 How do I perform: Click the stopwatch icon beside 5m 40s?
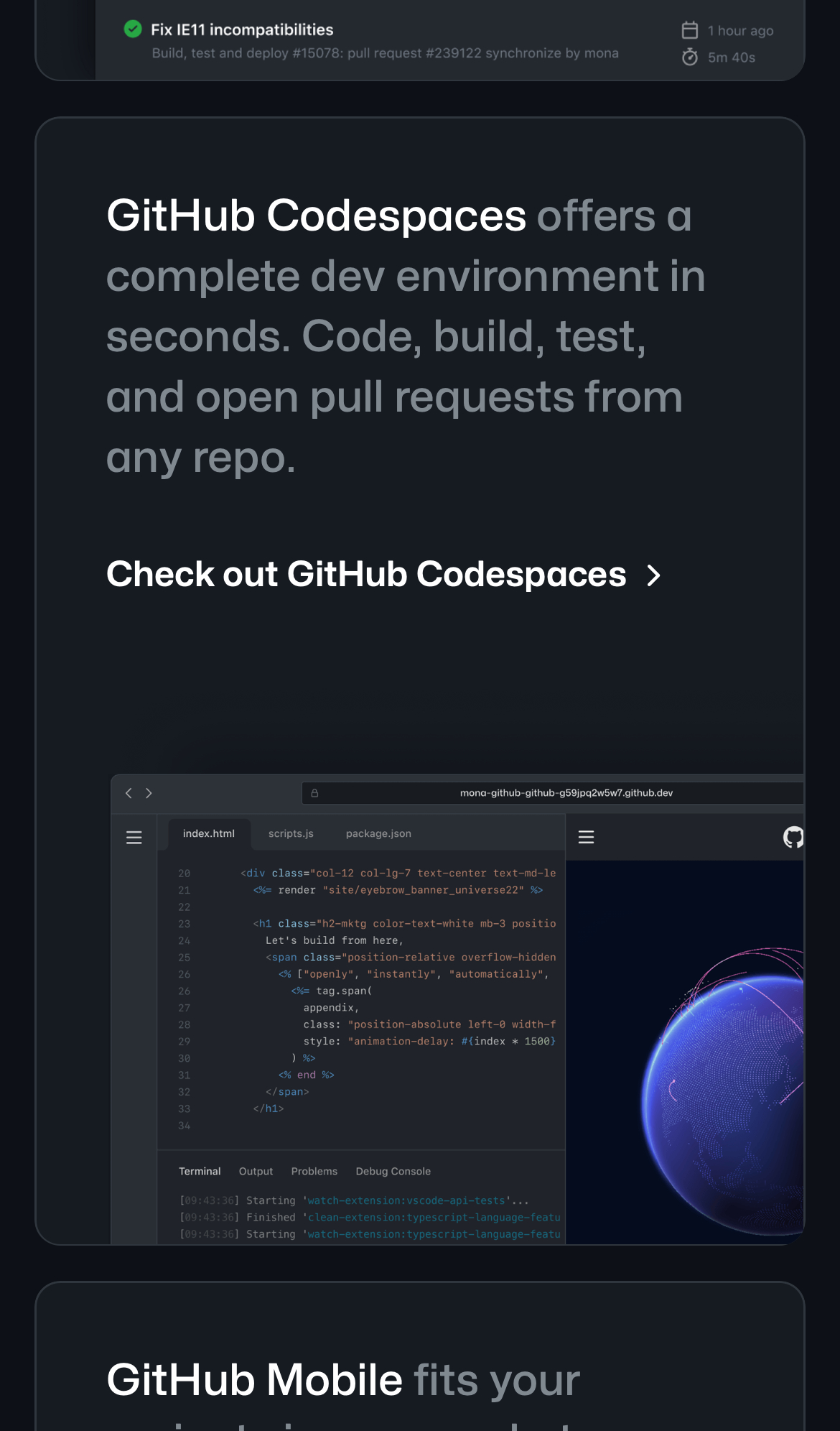coord(690,57)
